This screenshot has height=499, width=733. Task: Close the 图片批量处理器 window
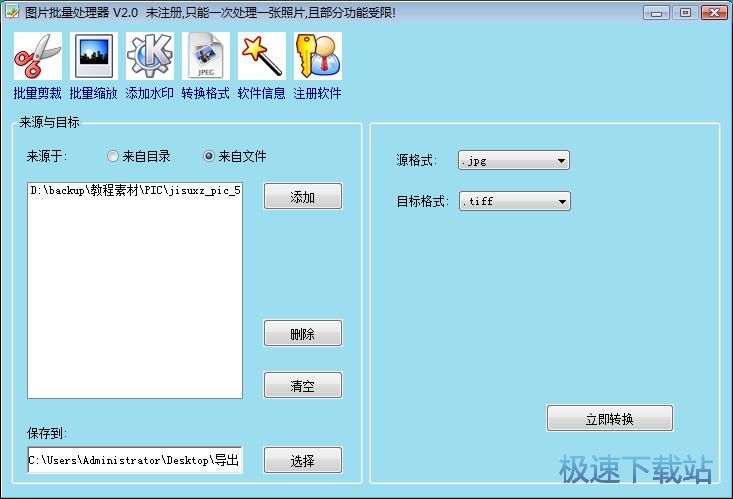(x=714, y=13)
